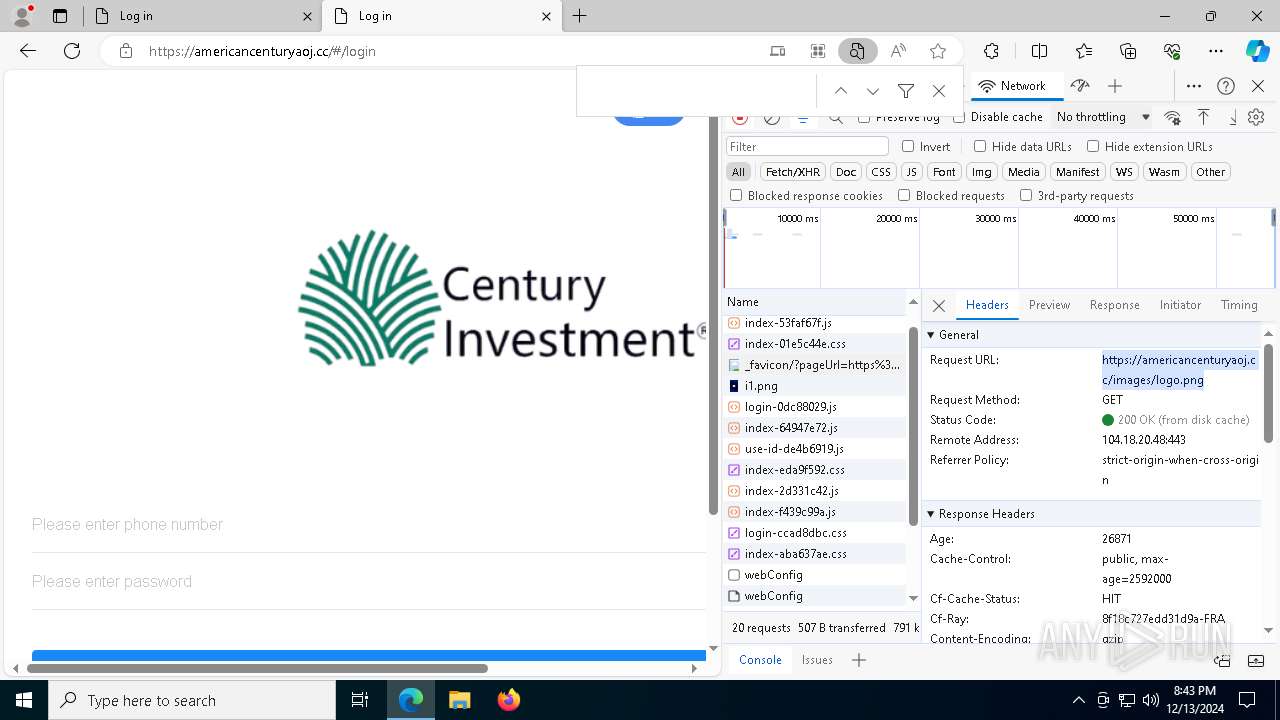
Task: Switch to Initiator tab
Action: [1180, 305]
